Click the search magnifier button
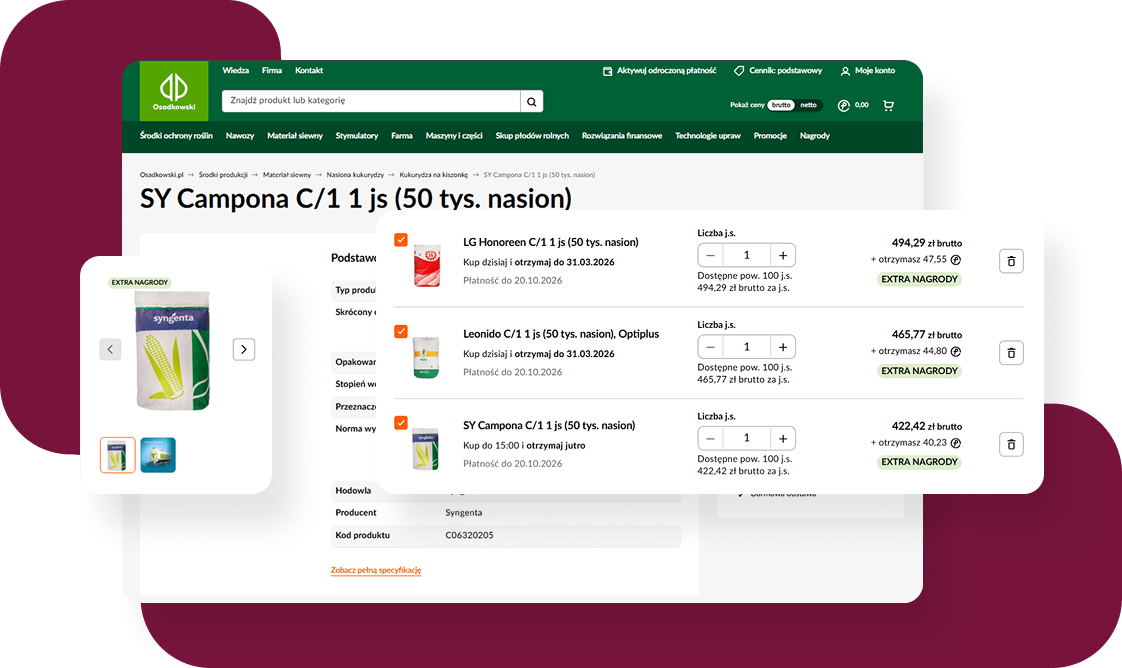1122x668 pixels. [532, 102]
